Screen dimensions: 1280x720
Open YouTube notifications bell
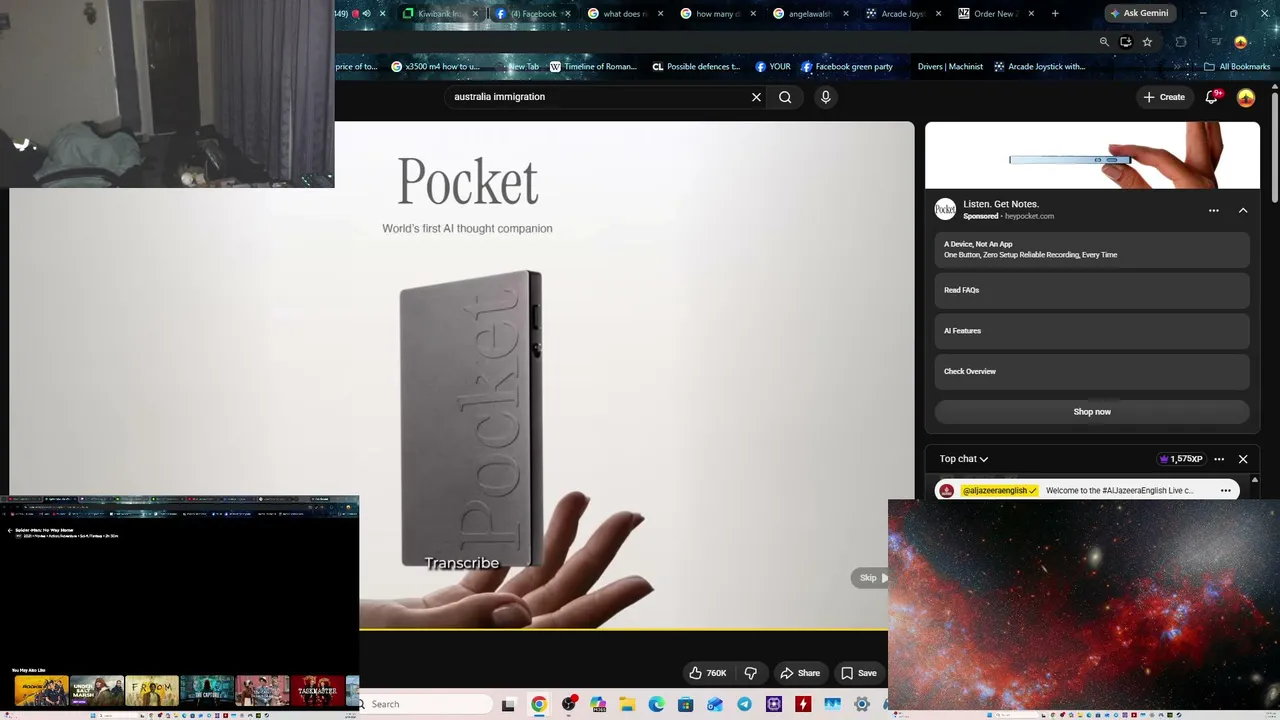pyautogui.click(x=1212, y=97)
